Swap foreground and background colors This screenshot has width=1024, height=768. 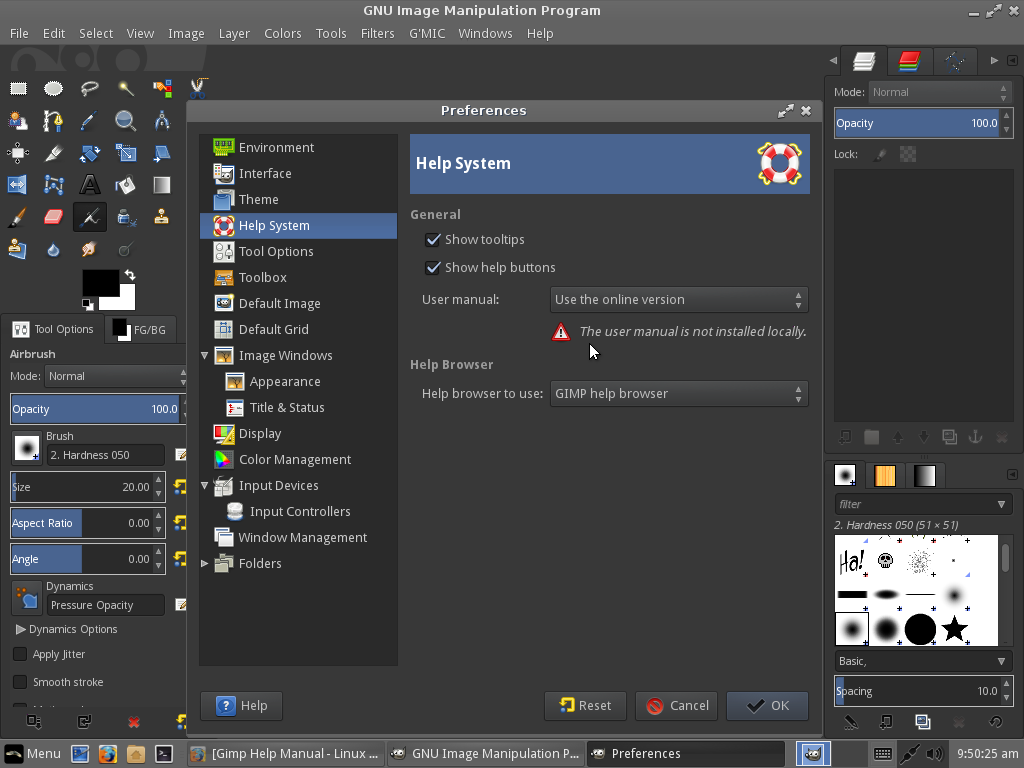pos(129,275)
